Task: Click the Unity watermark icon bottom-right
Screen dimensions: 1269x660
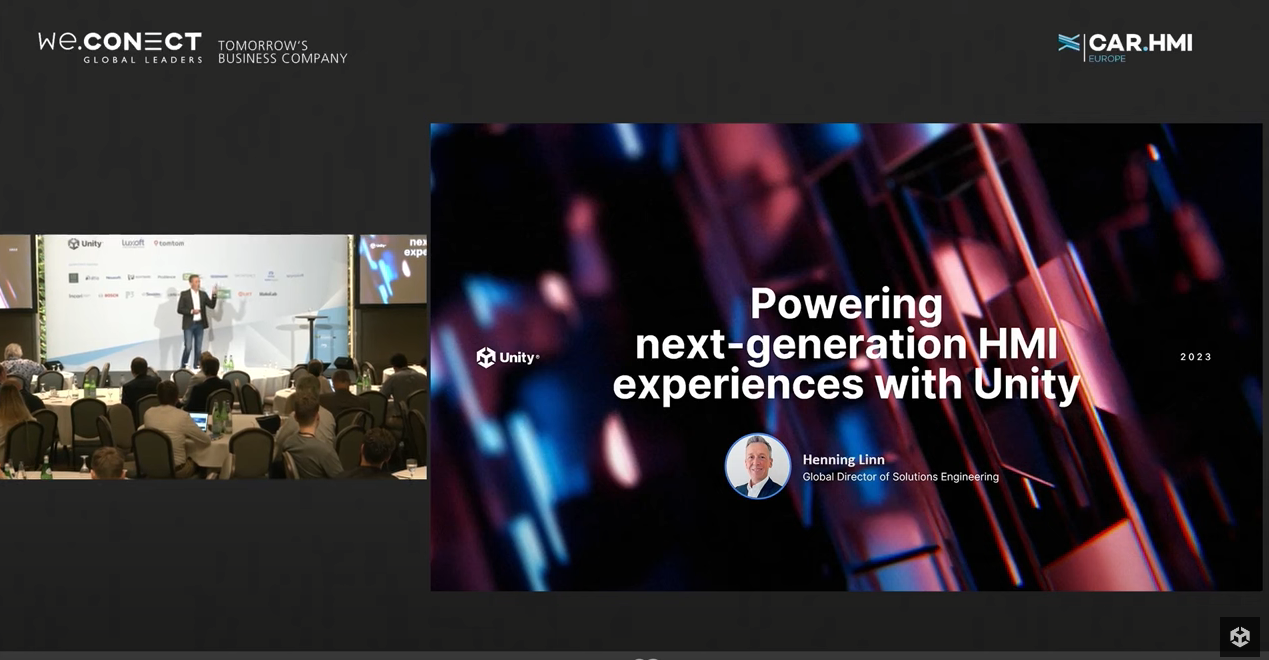Action: tap(1239, 636)
